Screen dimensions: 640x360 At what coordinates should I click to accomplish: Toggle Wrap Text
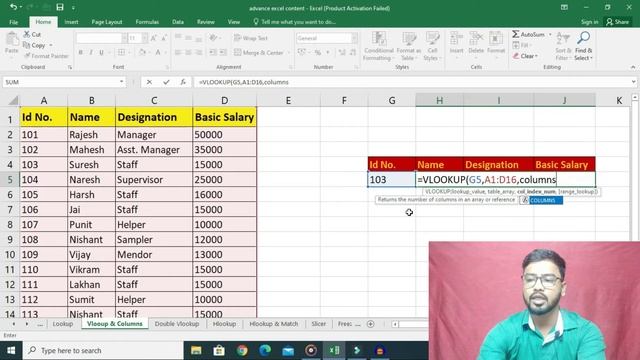point(251,38)
